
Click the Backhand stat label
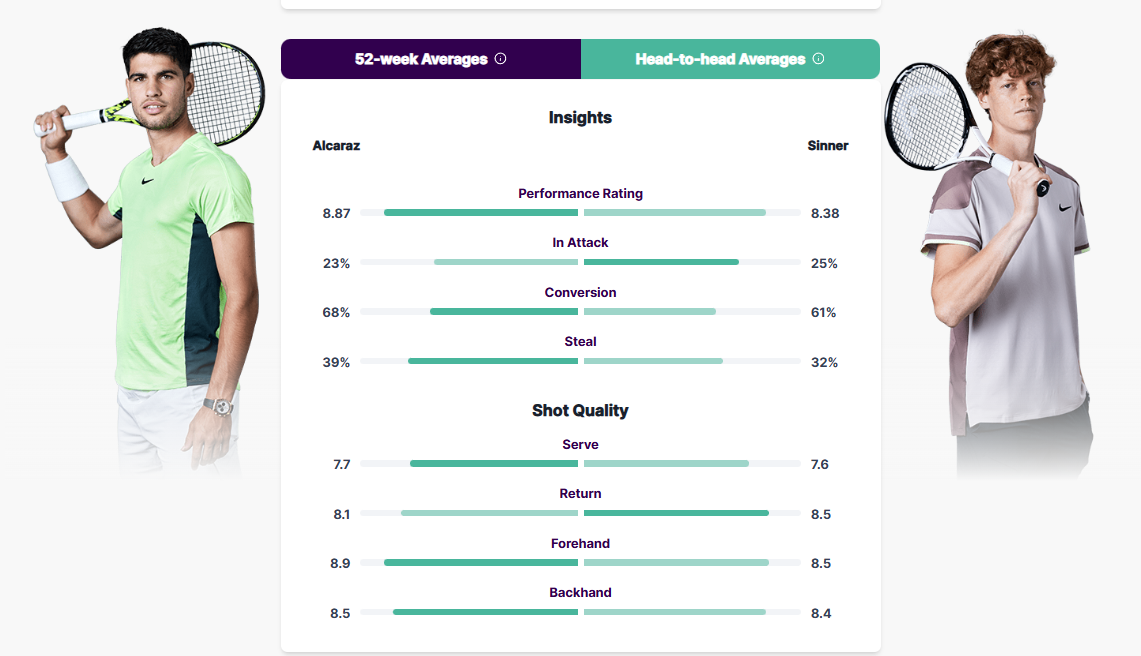[580, 593]
